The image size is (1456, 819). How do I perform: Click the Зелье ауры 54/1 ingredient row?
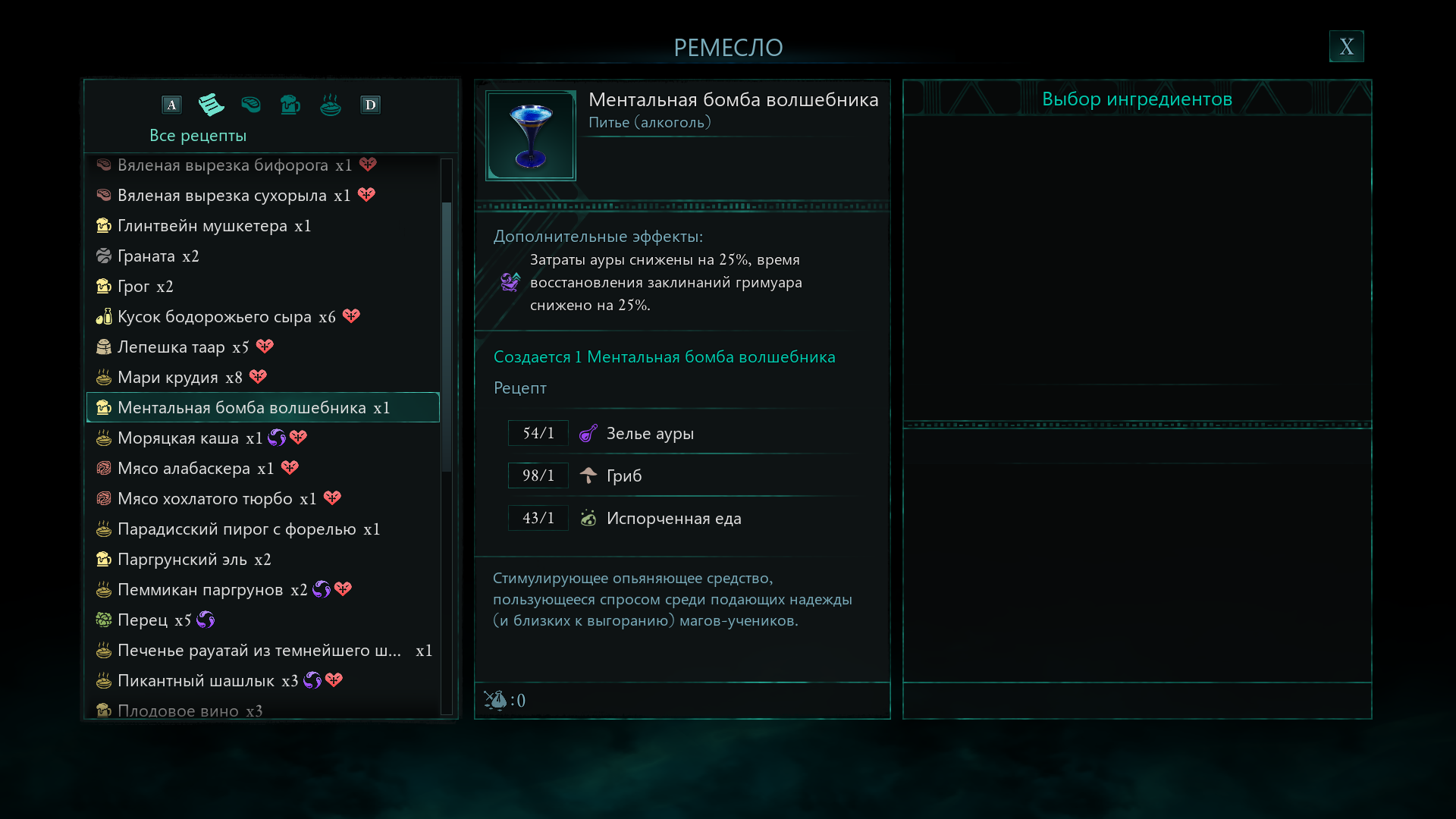click(682, 433)
